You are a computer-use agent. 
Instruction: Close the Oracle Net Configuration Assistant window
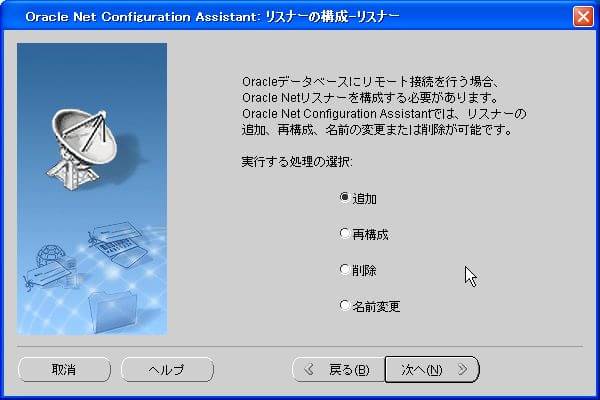pyautogui.click(x=583, y=16)
